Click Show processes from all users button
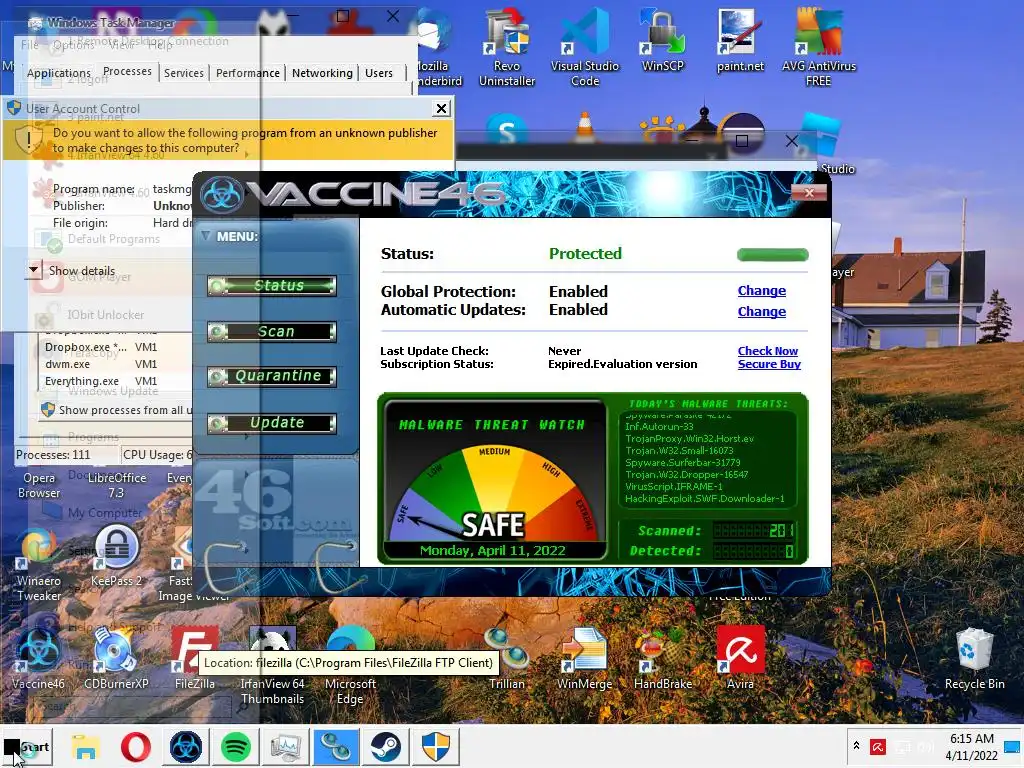1024x768 pixels. click(116, 410)
